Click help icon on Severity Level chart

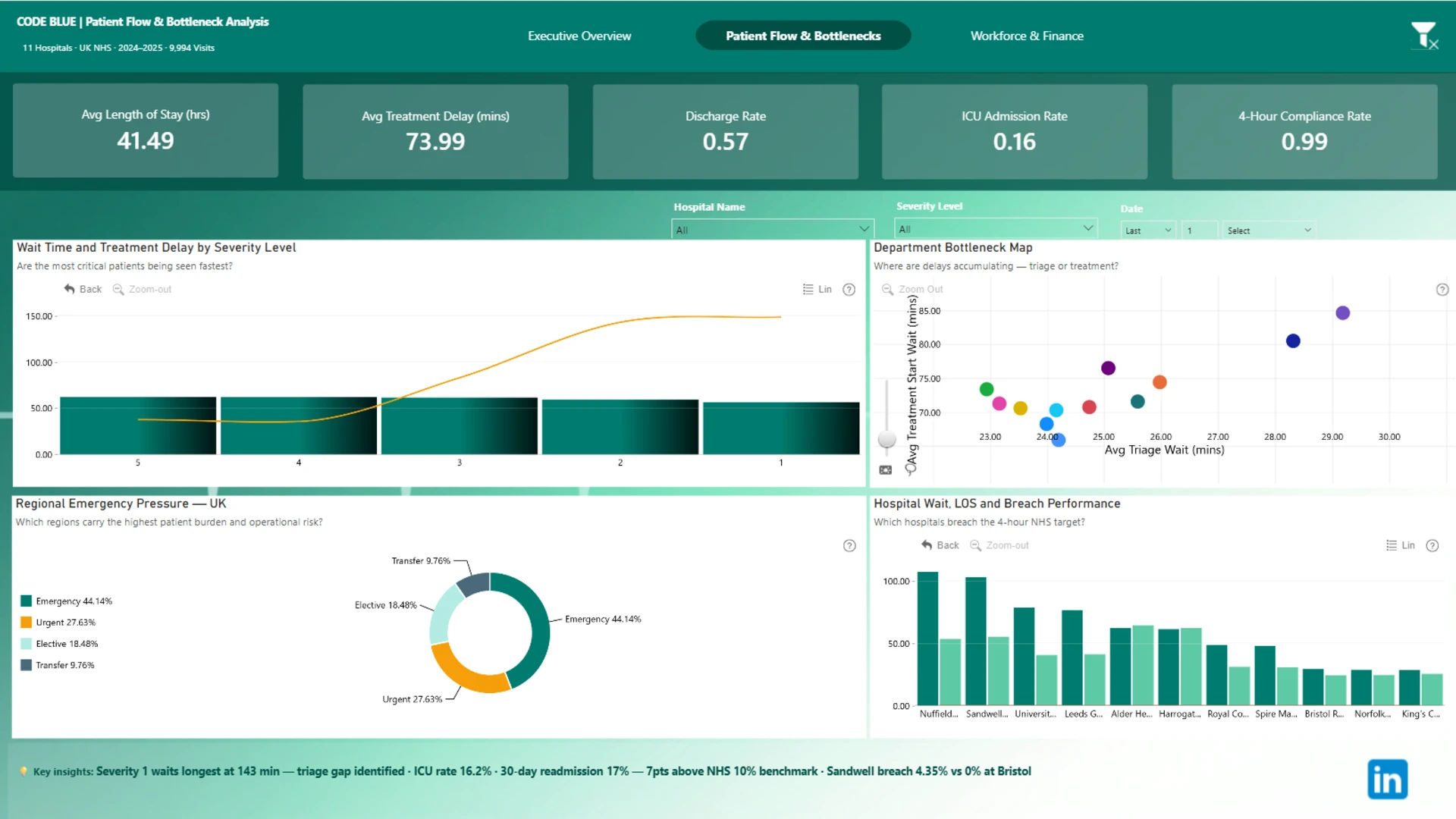point(849,290)
